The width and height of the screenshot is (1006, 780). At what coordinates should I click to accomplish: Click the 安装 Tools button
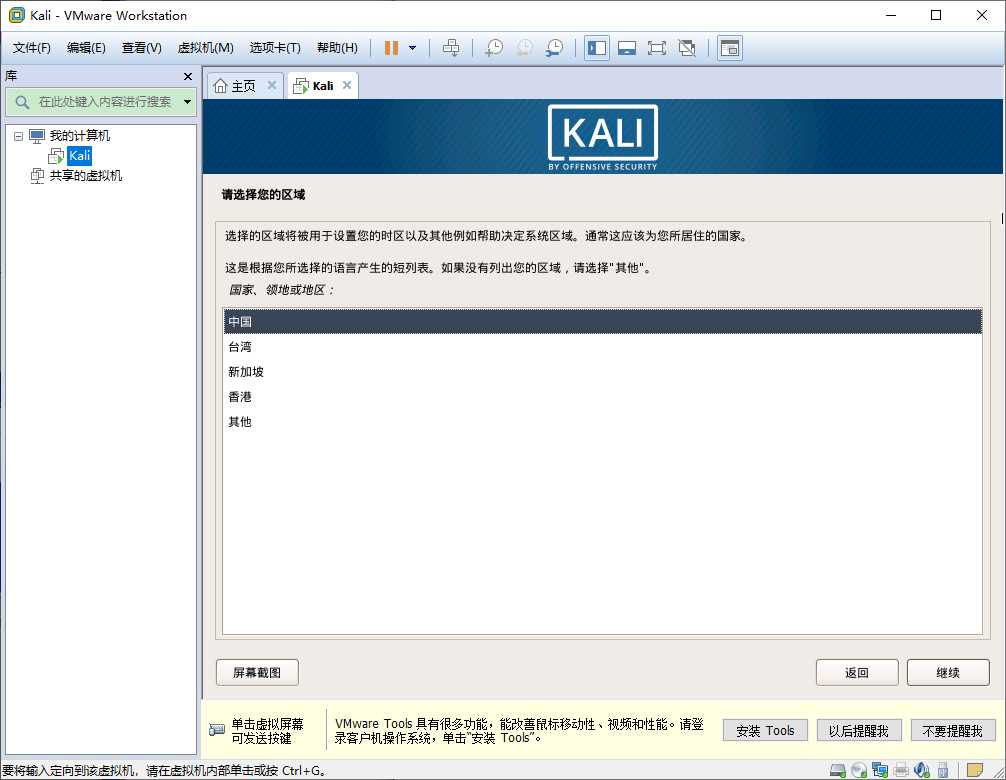click(765, 731)
